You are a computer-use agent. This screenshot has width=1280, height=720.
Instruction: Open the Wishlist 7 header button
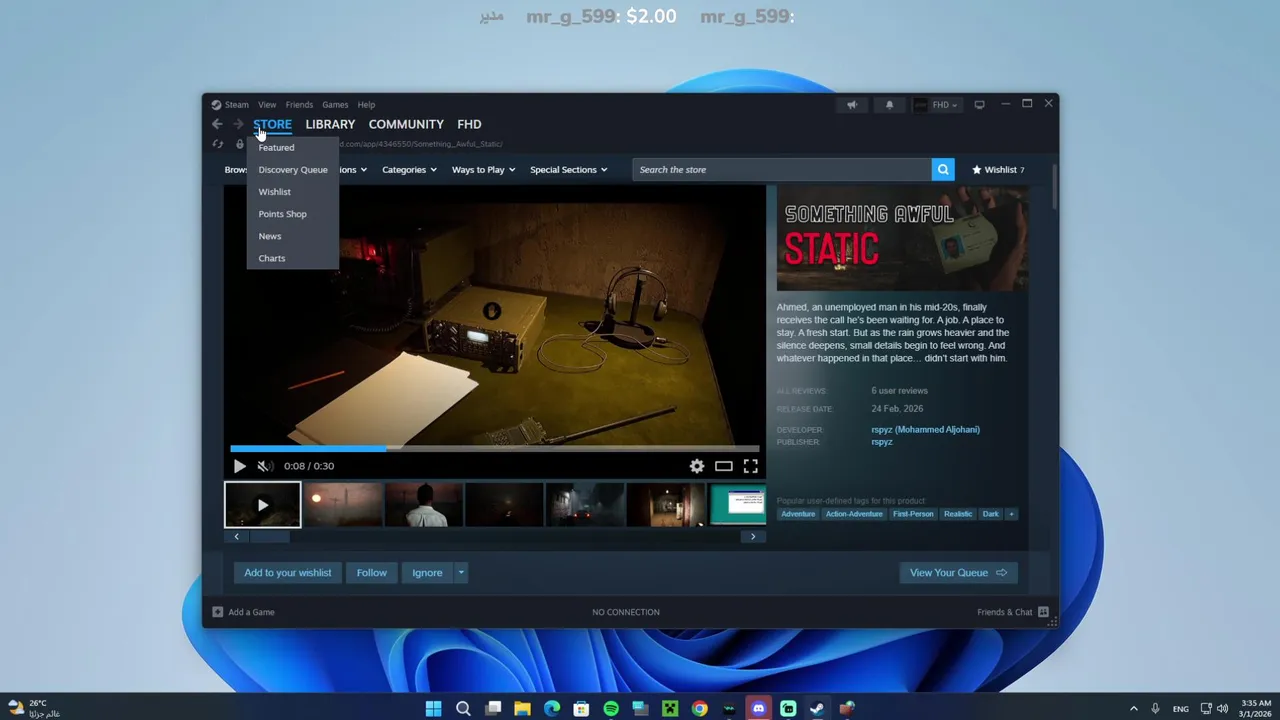pyautogui.click(x=998, y=170)
